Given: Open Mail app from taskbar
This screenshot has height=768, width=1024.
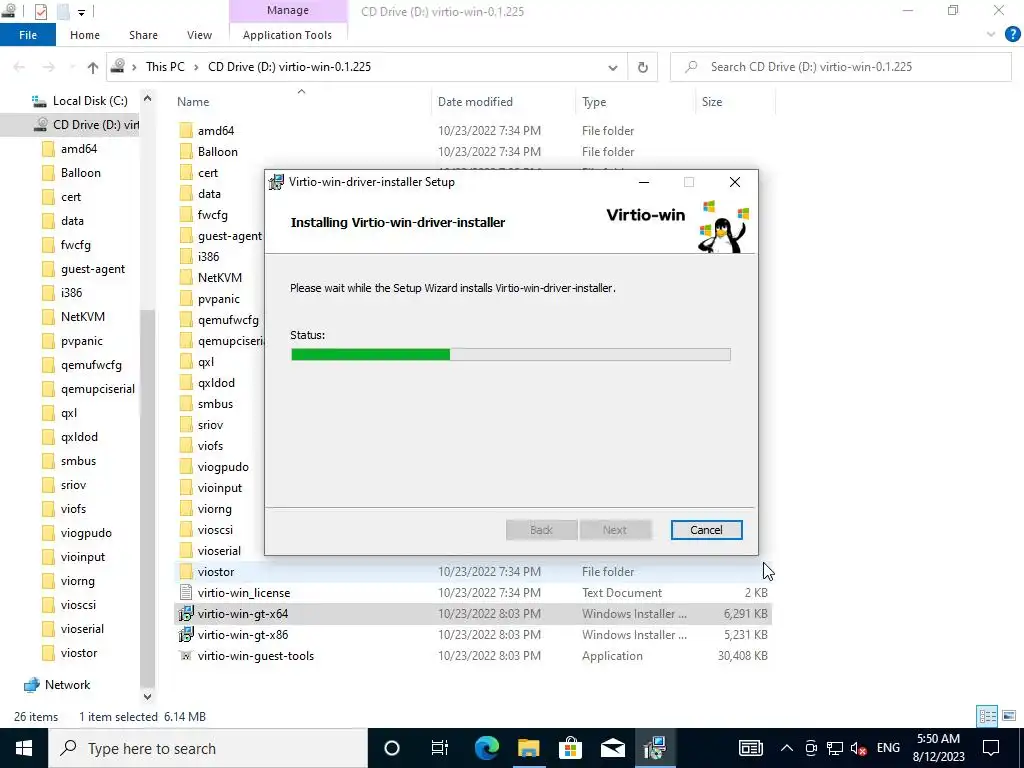Looking at the screenshot, I should (x=613, y=748).
